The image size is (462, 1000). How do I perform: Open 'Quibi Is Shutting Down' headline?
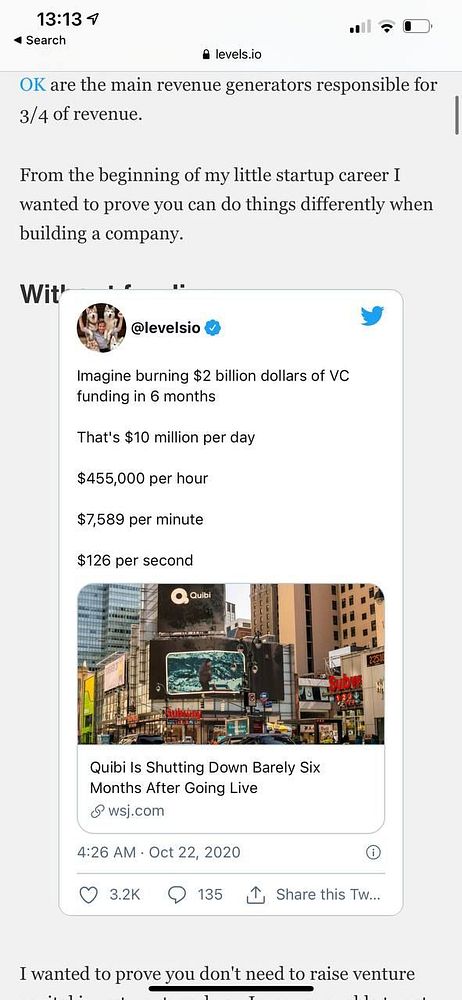pyautogui.click(x=205, y=777)
